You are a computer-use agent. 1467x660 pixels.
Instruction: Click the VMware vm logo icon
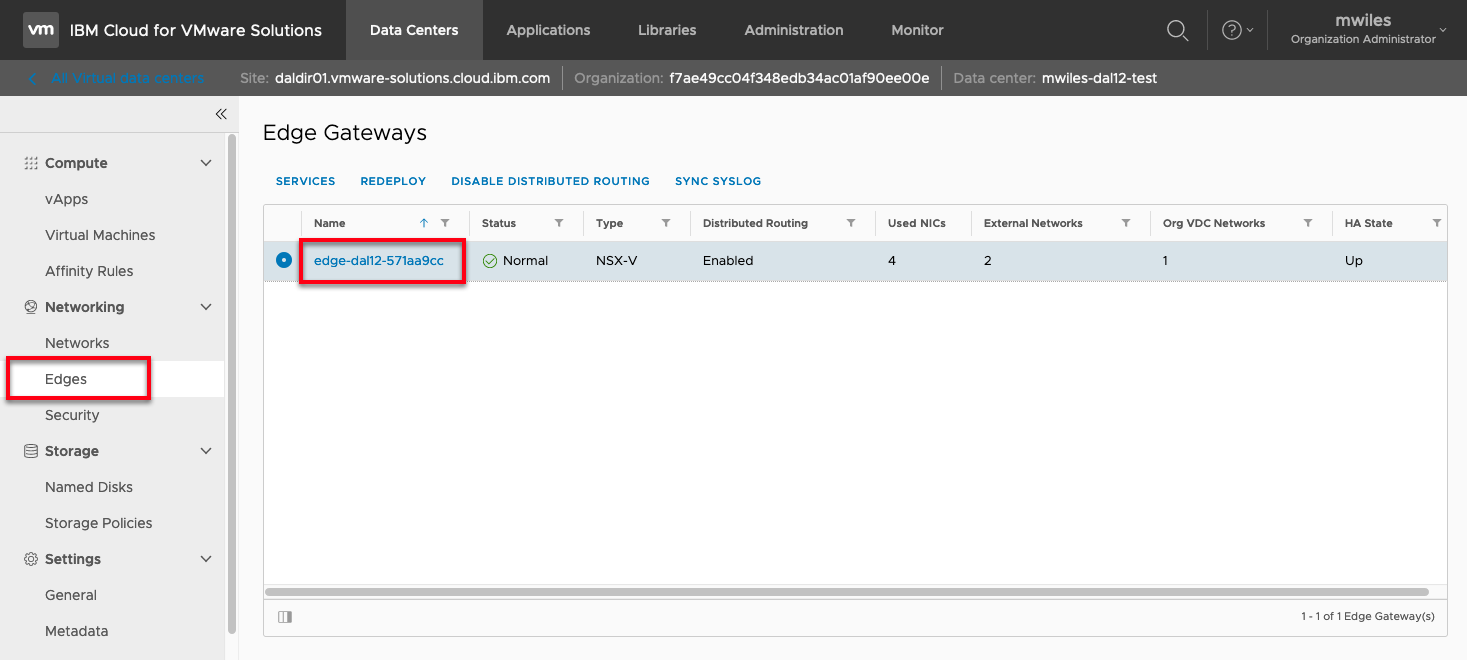[x=40, y=30]
